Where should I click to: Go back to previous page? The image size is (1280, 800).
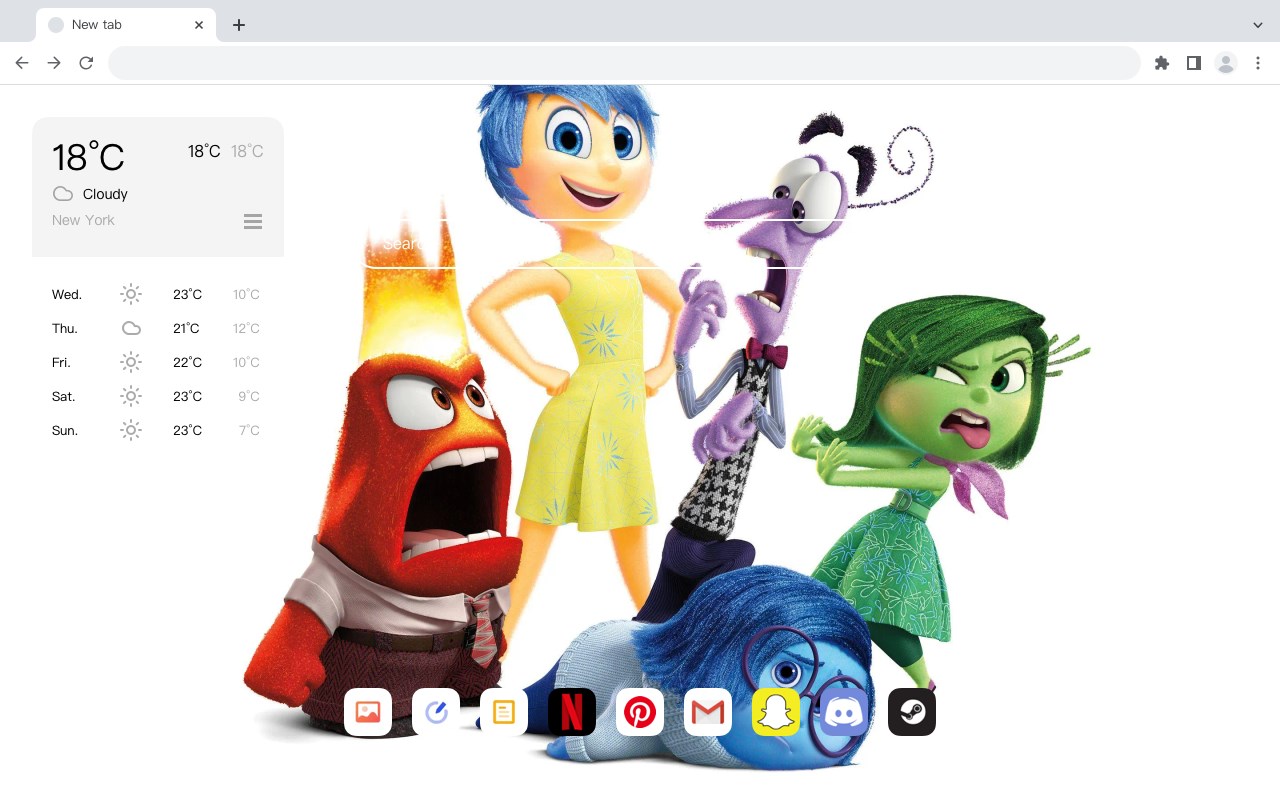click(x=22, y=63)
